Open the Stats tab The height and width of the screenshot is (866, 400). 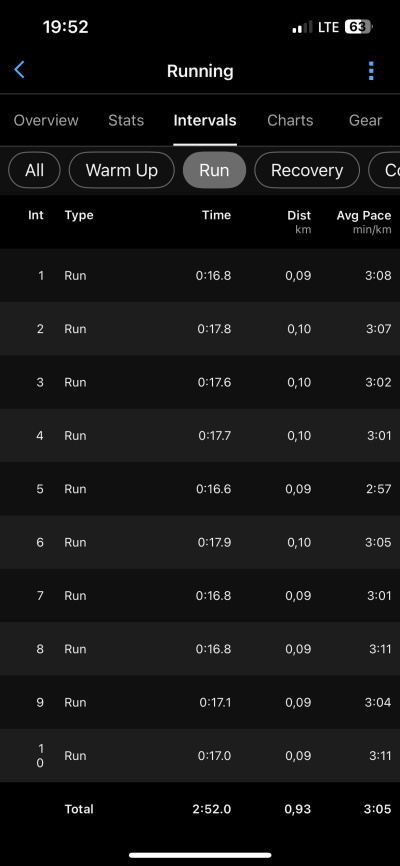pos(126,120)
